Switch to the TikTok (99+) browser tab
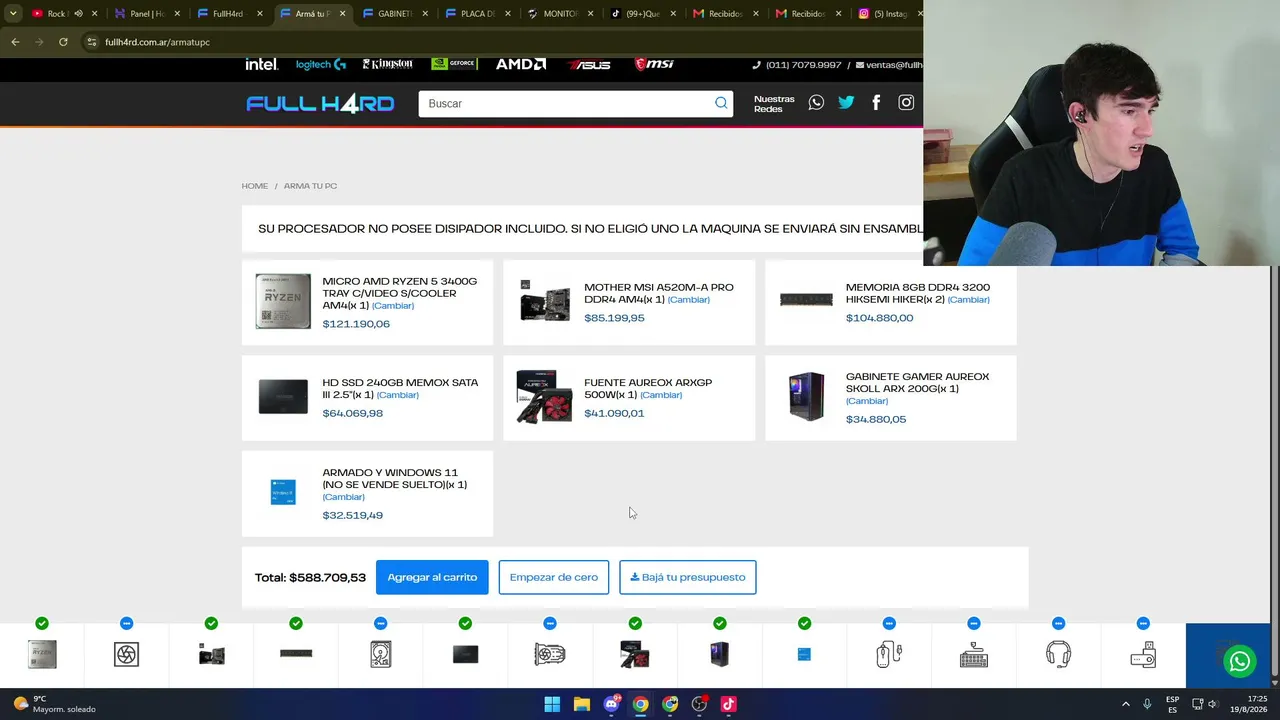This screenshot has height=720, width=1280. pos(641,14)
